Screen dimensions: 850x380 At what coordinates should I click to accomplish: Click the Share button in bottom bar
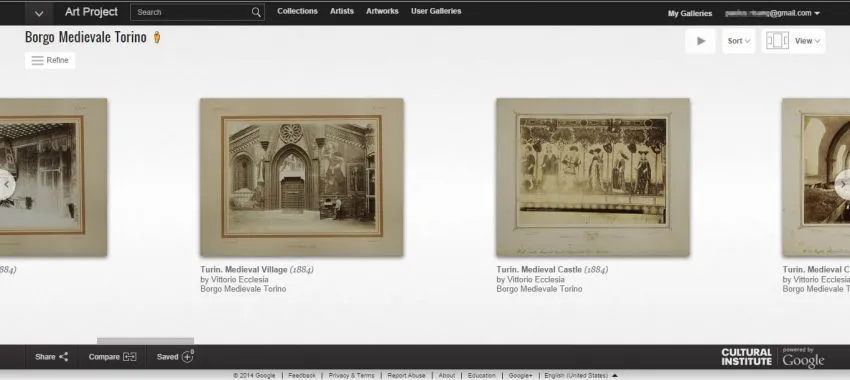click(51, 357)
